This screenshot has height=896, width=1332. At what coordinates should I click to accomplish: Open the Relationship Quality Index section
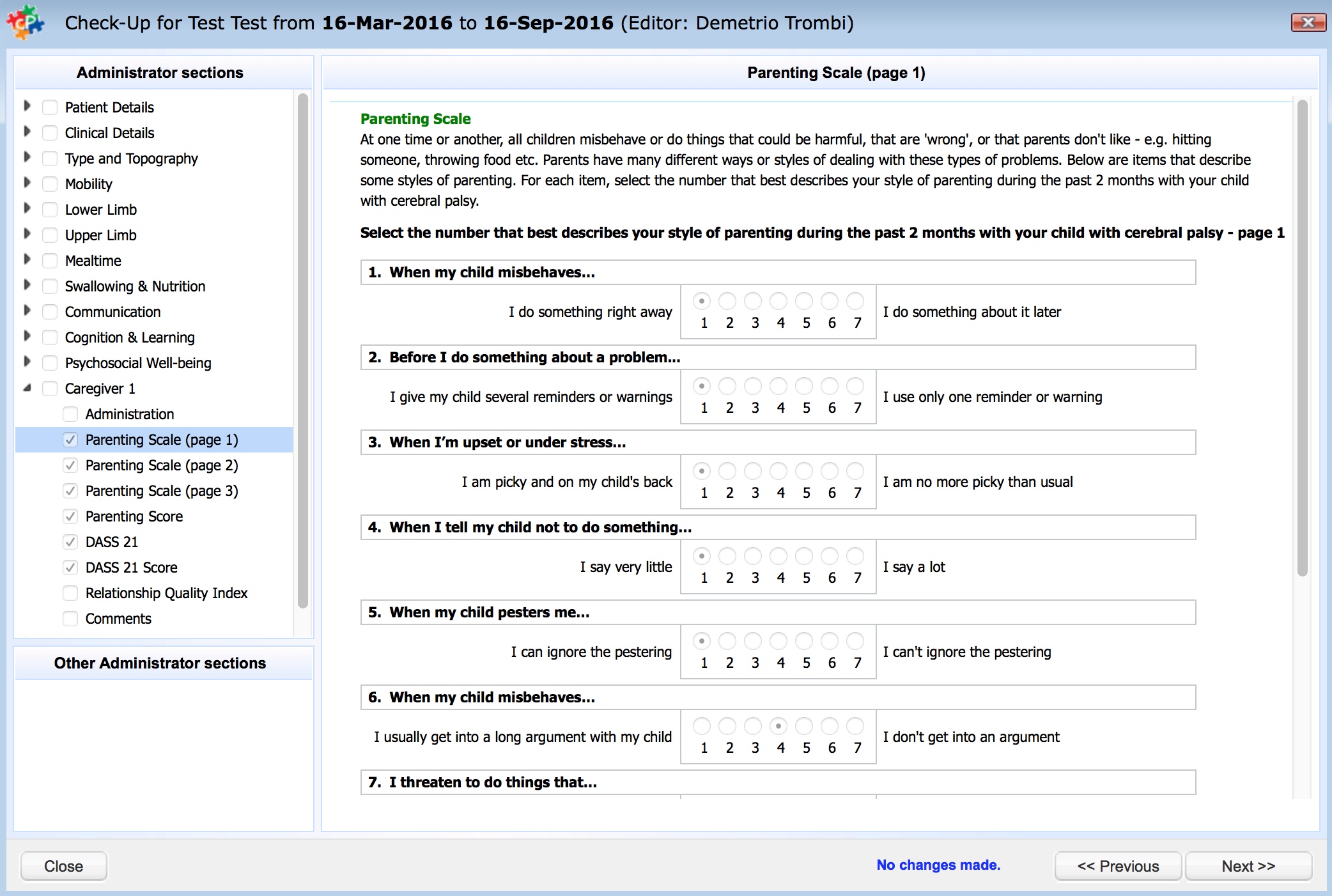tap(166, 593)
